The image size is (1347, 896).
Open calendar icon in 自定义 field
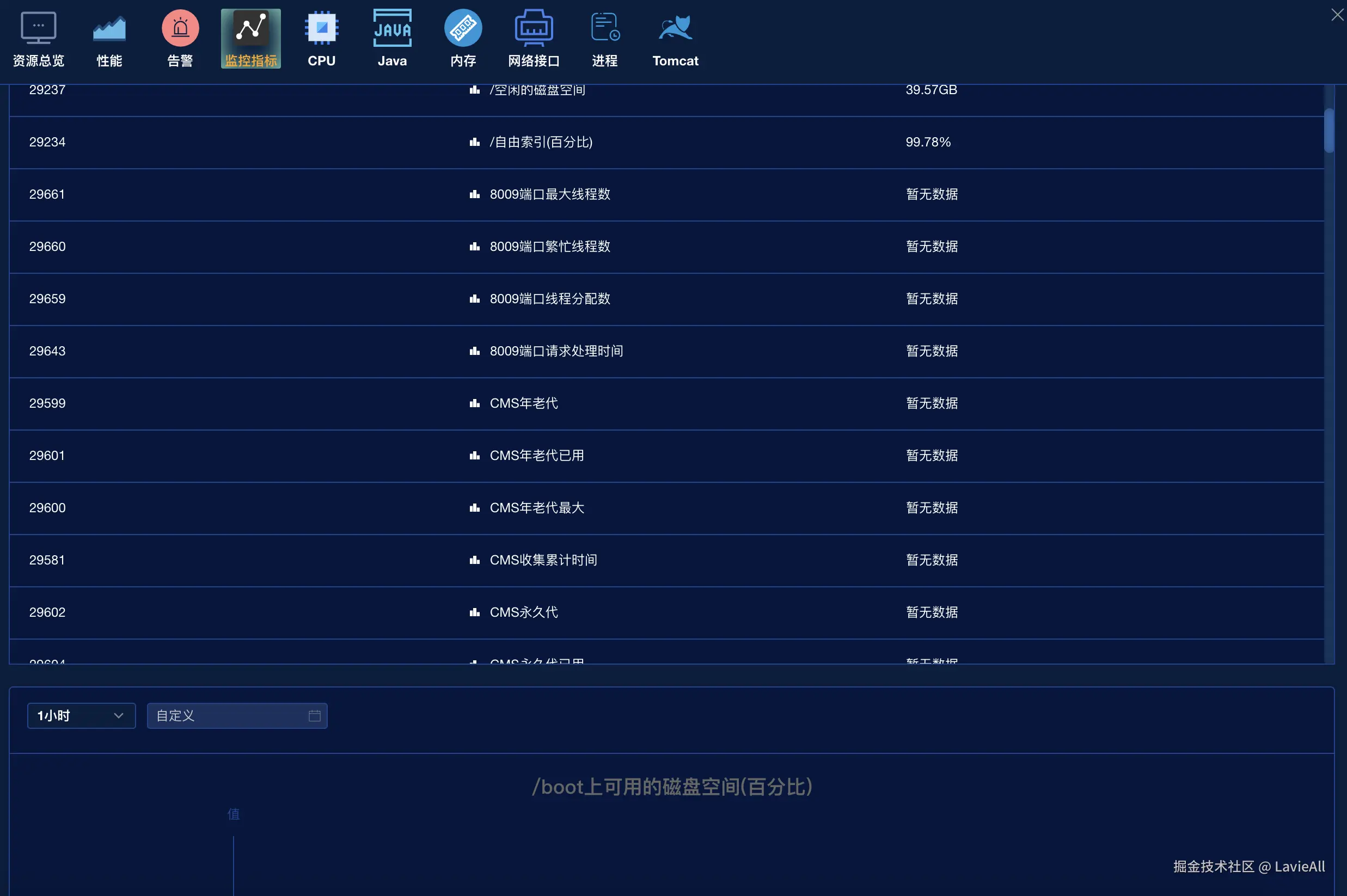click(x=314, y=715)
